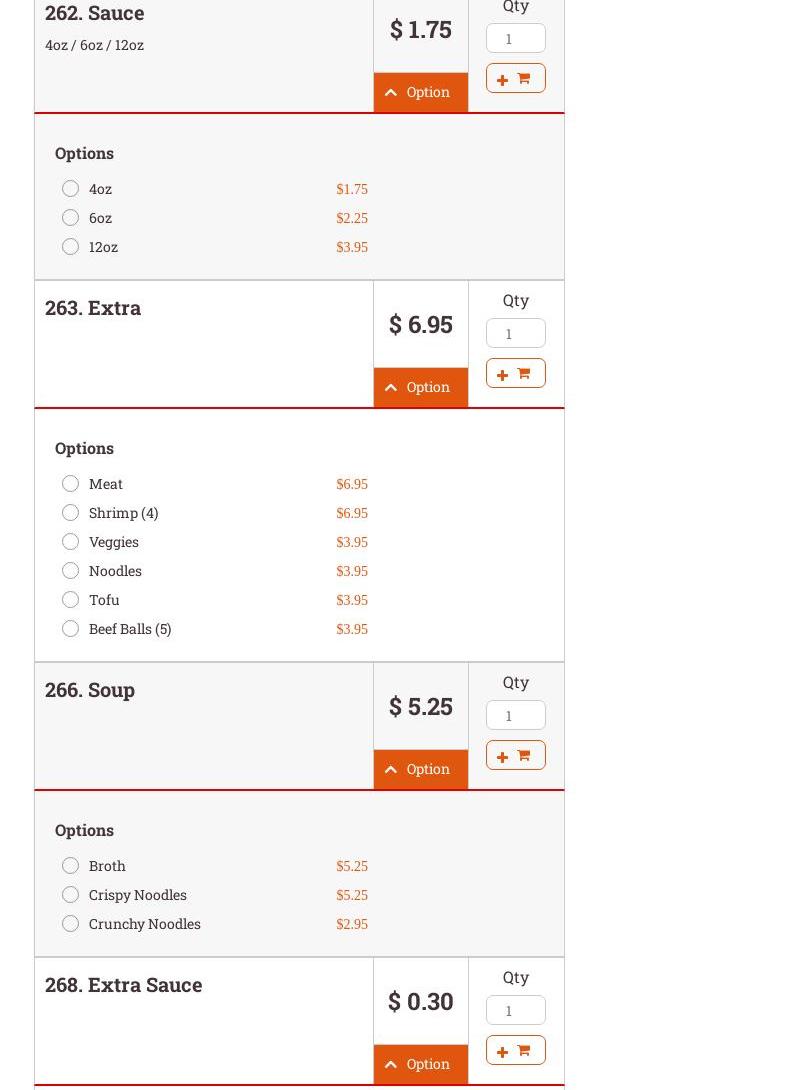The height and width of the screenshot is (1090, 785).
Task: Collapse the Option panel for 266. Soup
Action: point(420,769)
